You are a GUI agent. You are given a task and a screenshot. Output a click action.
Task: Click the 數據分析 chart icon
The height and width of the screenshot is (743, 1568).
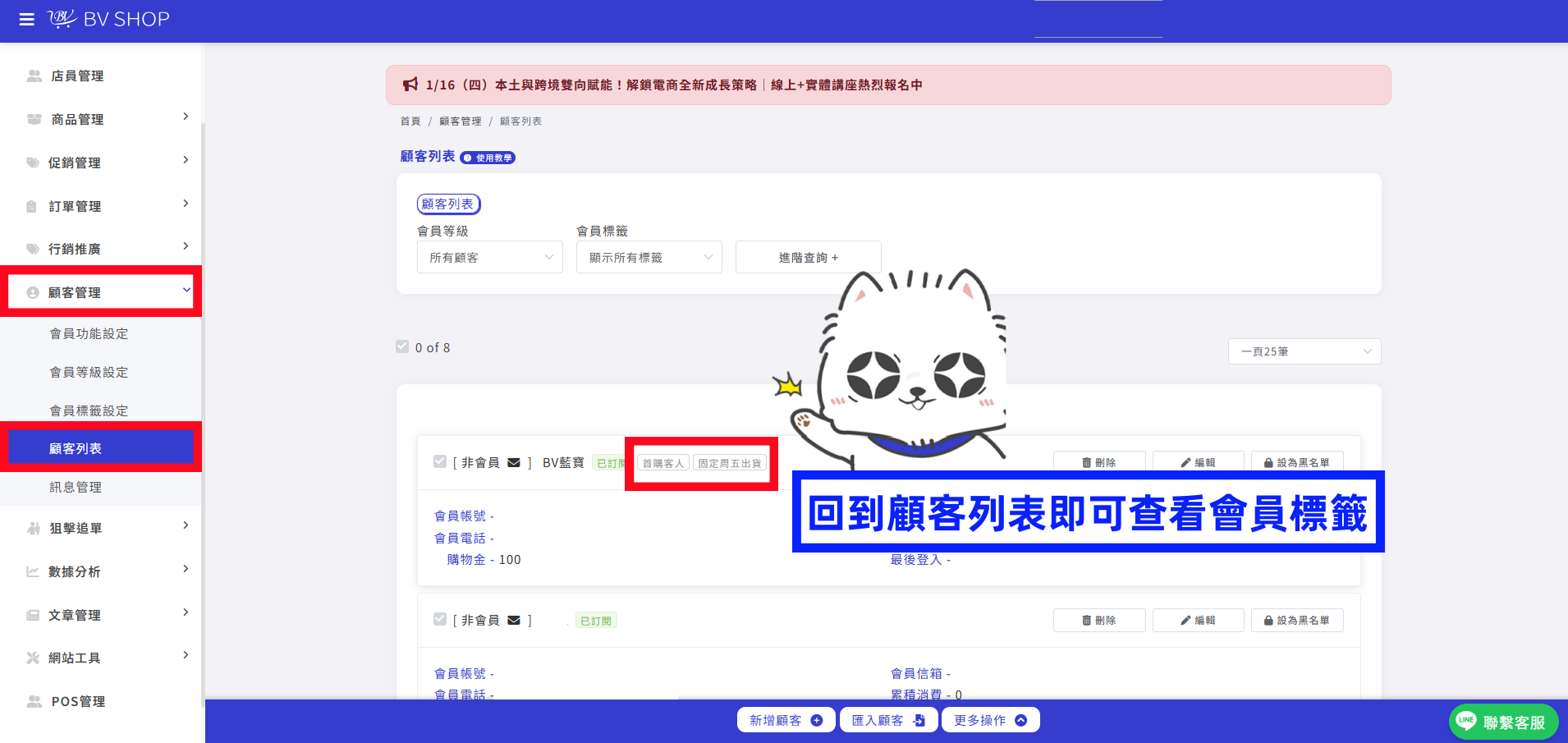pyautogui.click(x=33, y=571)
